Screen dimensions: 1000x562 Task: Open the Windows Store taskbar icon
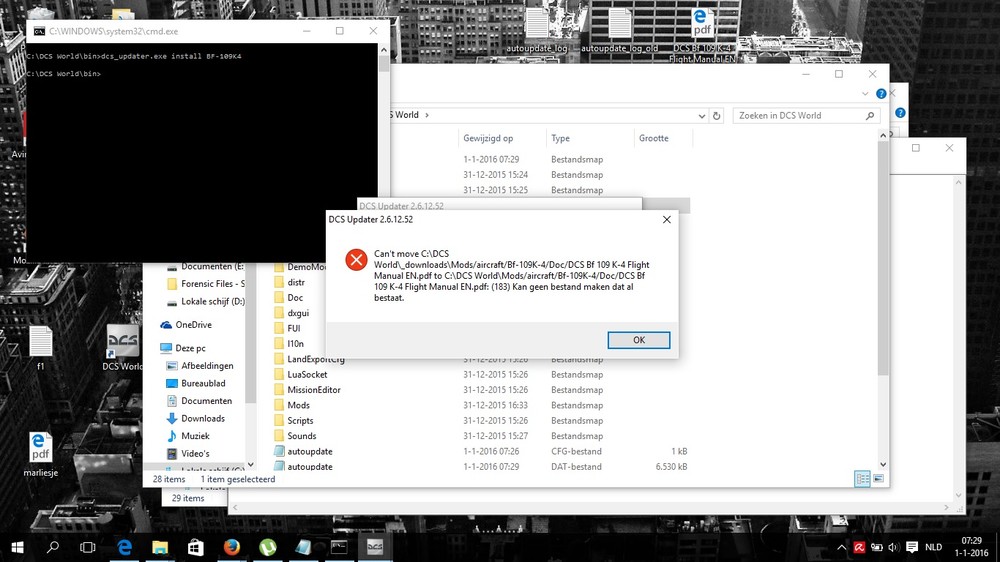[x=196, y=547]
